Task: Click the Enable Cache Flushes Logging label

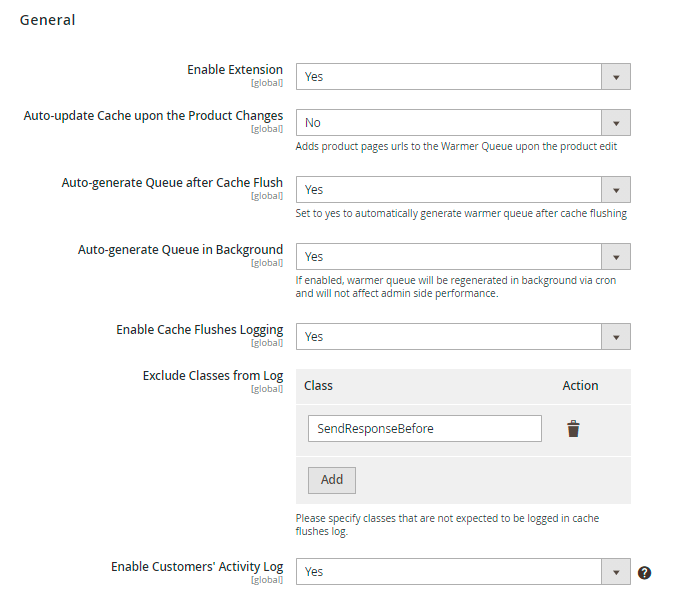Action: (199, 330)
